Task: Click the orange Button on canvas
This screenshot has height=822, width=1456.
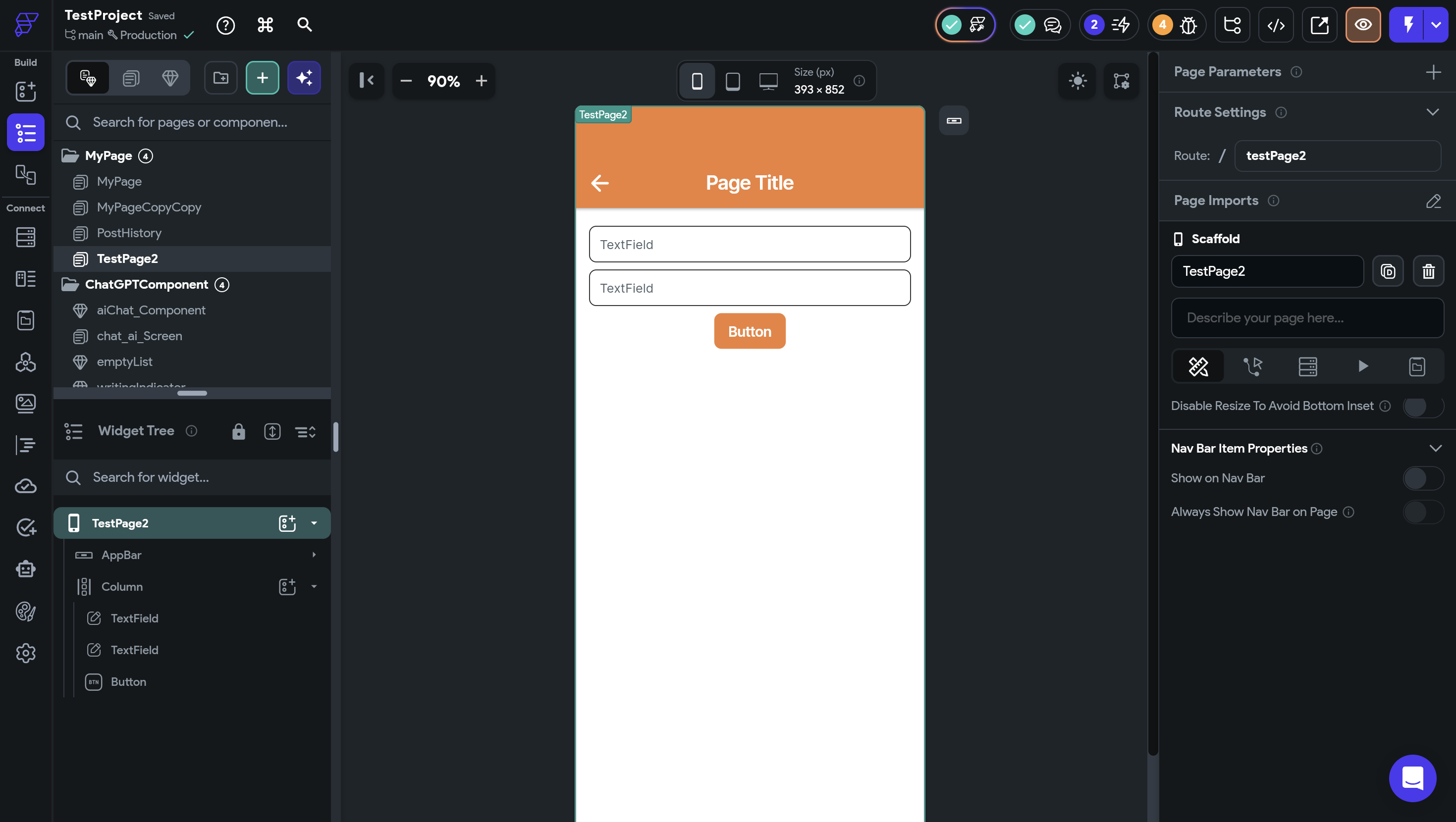Action: pos(750,332)
